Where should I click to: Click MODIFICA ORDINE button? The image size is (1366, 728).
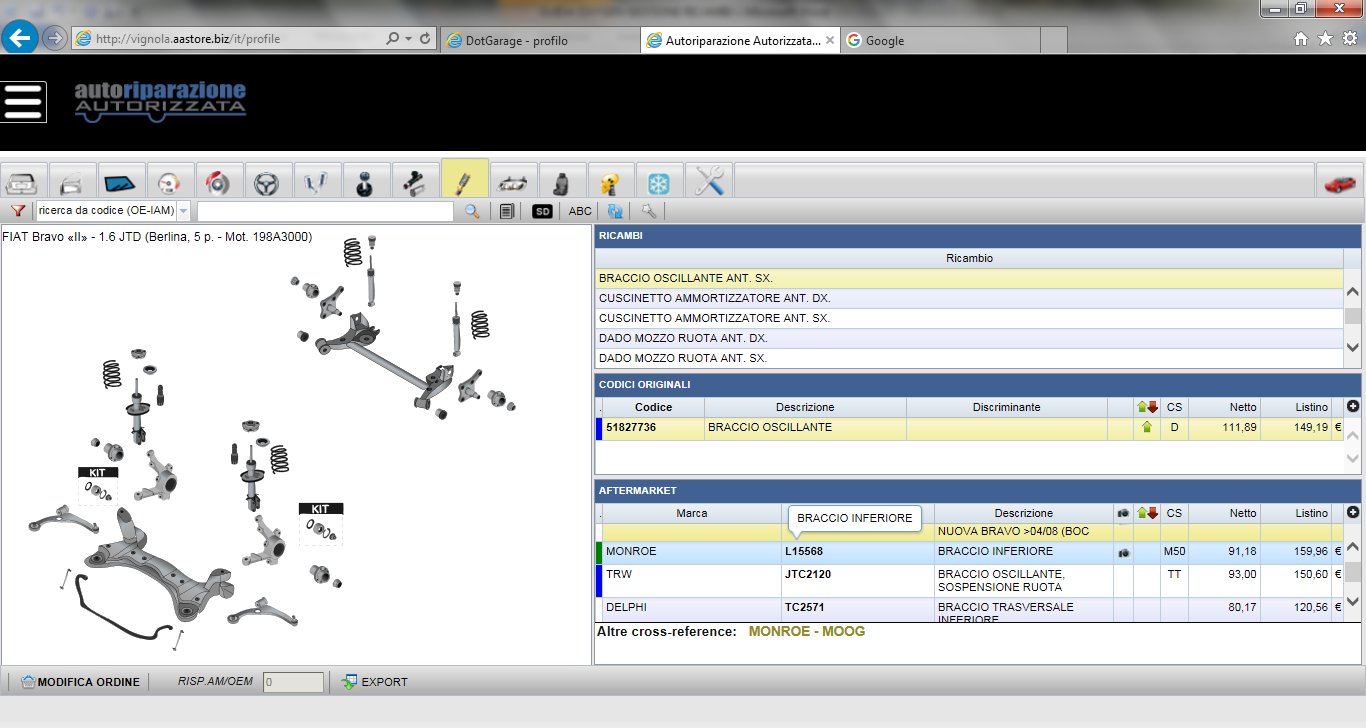point(80,682)
